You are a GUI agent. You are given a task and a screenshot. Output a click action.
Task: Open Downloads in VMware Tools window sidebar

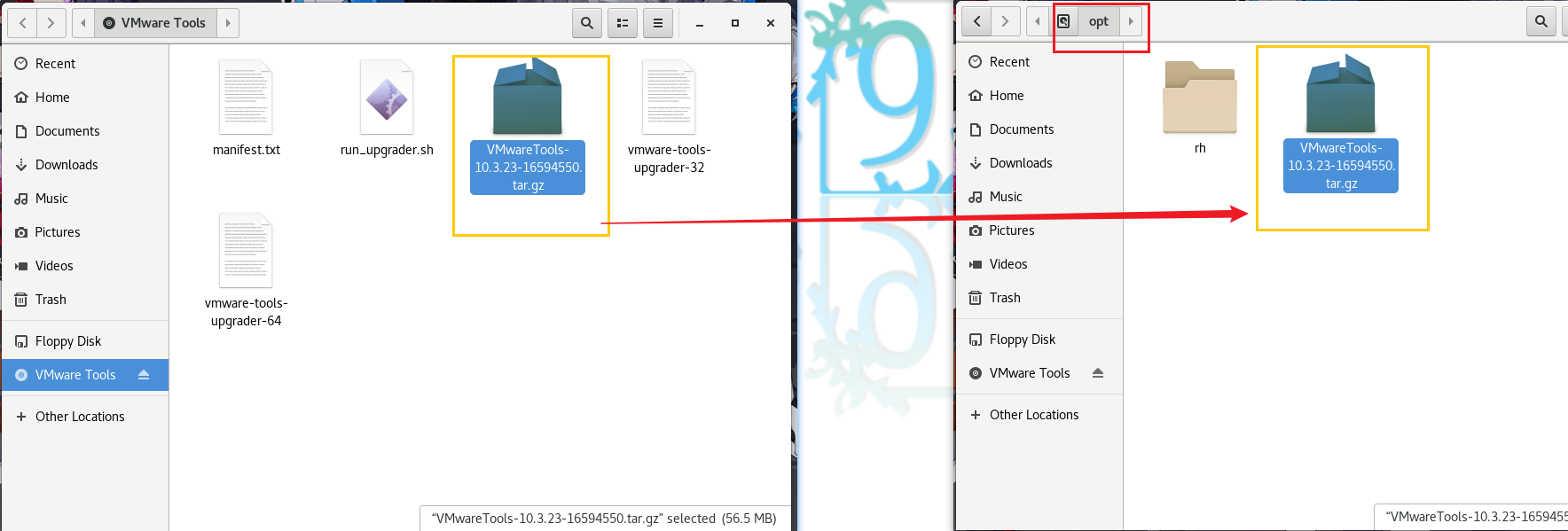pyautogui.click(x=85, y=165)
